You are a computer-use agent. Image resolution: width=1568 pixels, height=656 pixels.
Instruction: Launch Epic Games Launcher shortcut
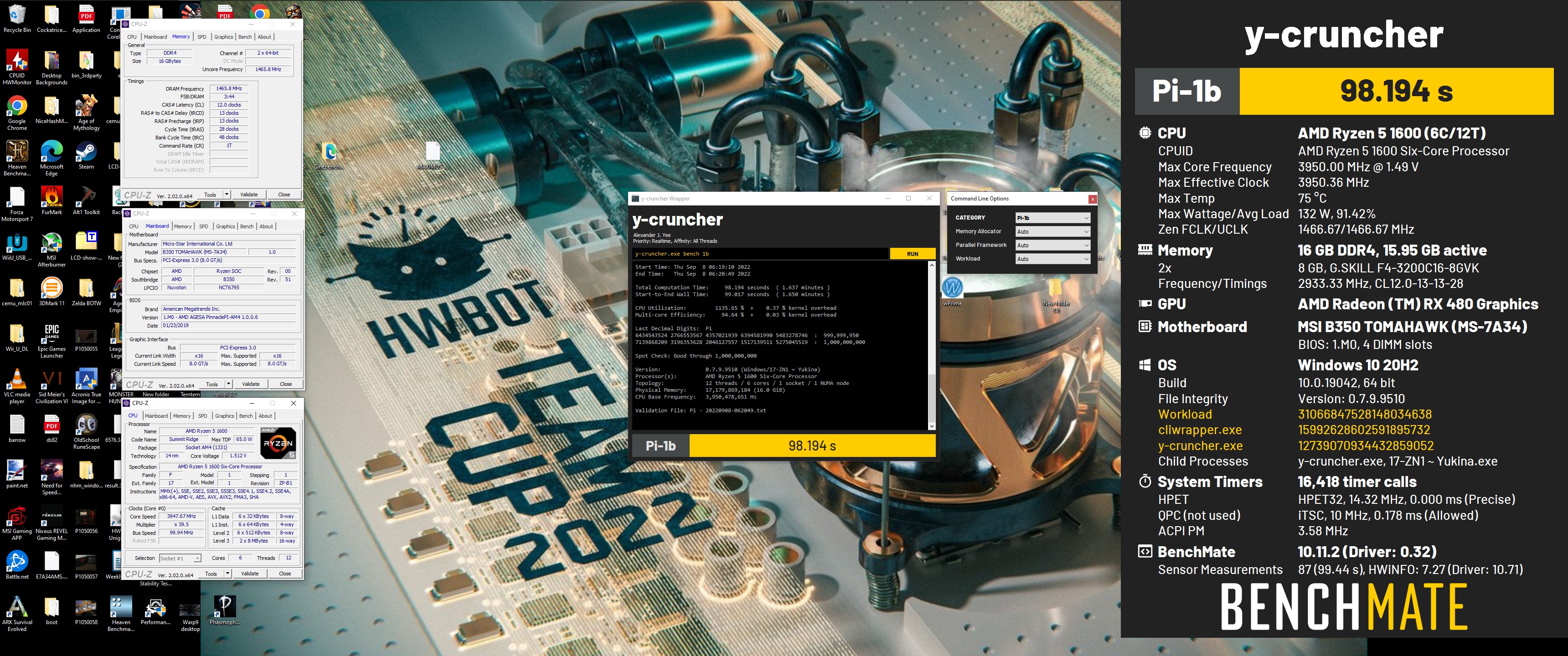(52, 341)
